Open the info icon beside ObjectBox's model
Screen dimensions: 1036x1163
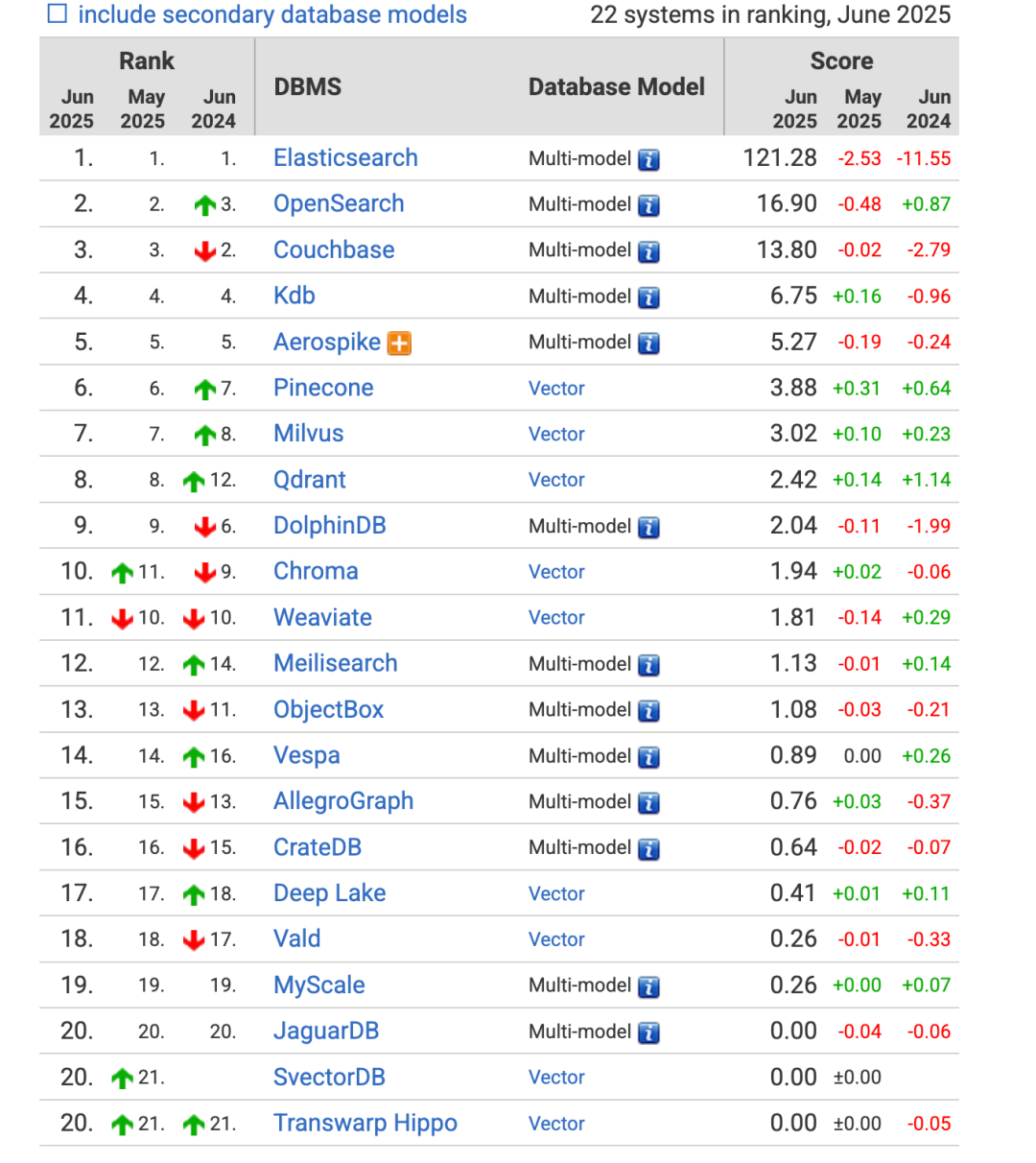click(648, 711)
